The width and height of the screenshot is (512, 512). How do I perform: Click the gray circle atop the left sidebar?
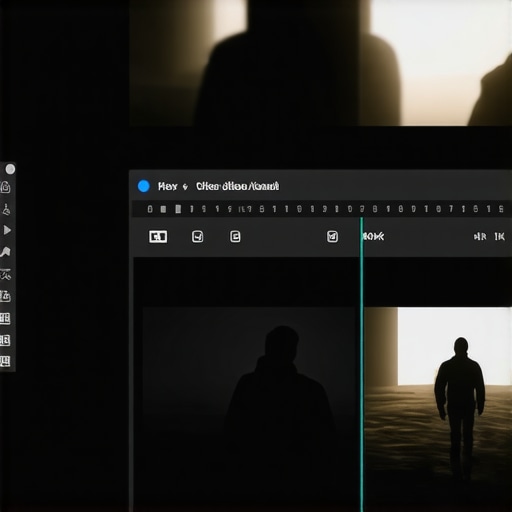tap(10, 169)
